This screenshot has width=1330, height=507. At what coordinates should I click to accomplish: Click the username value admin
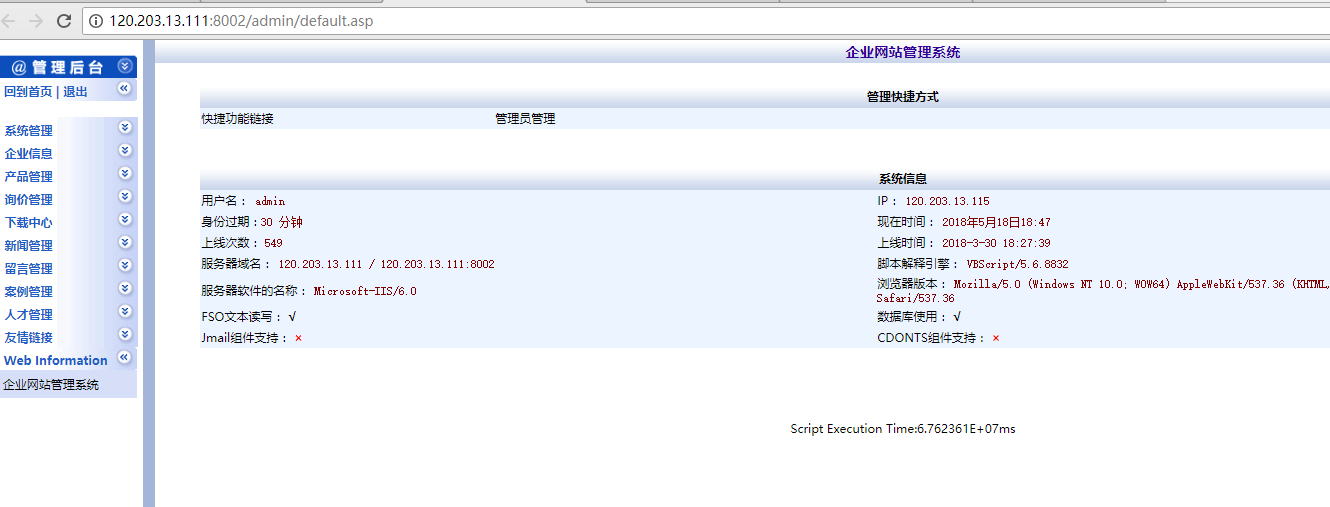270,201
